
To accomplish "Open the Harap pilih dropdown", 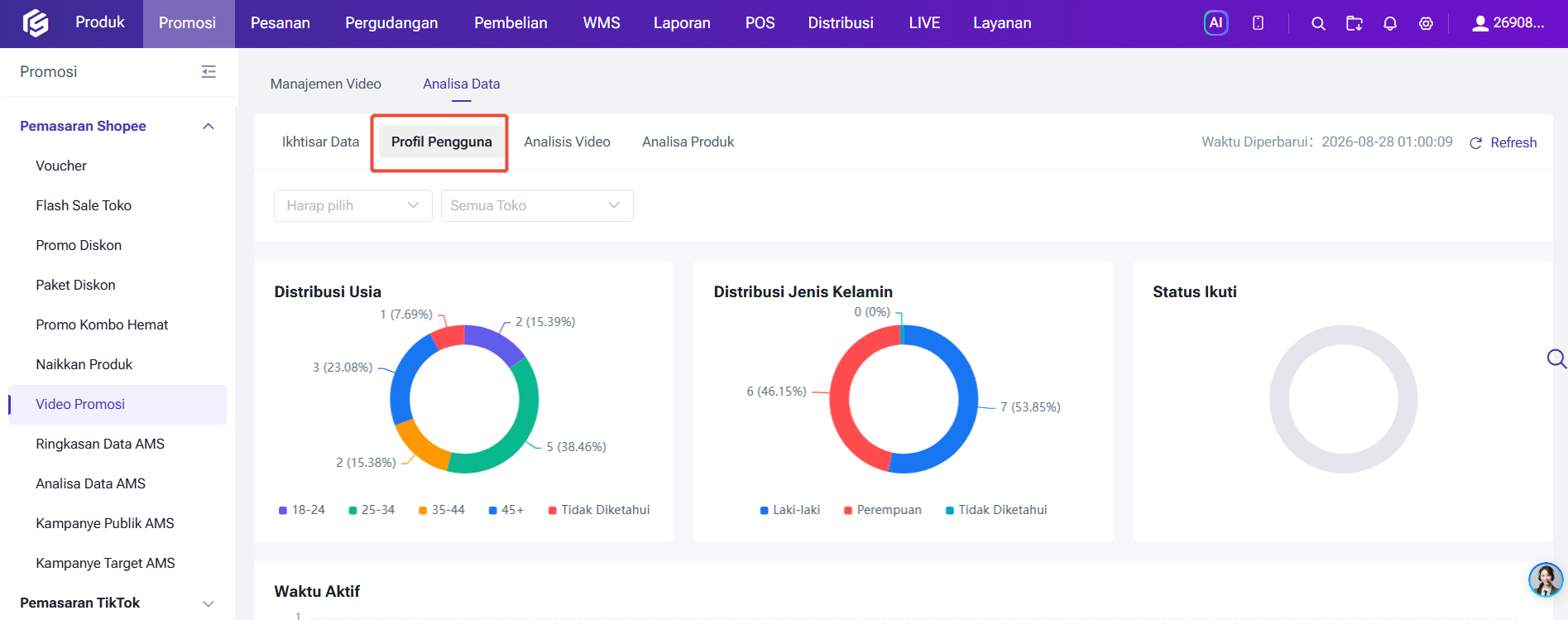I will point(353,205).
